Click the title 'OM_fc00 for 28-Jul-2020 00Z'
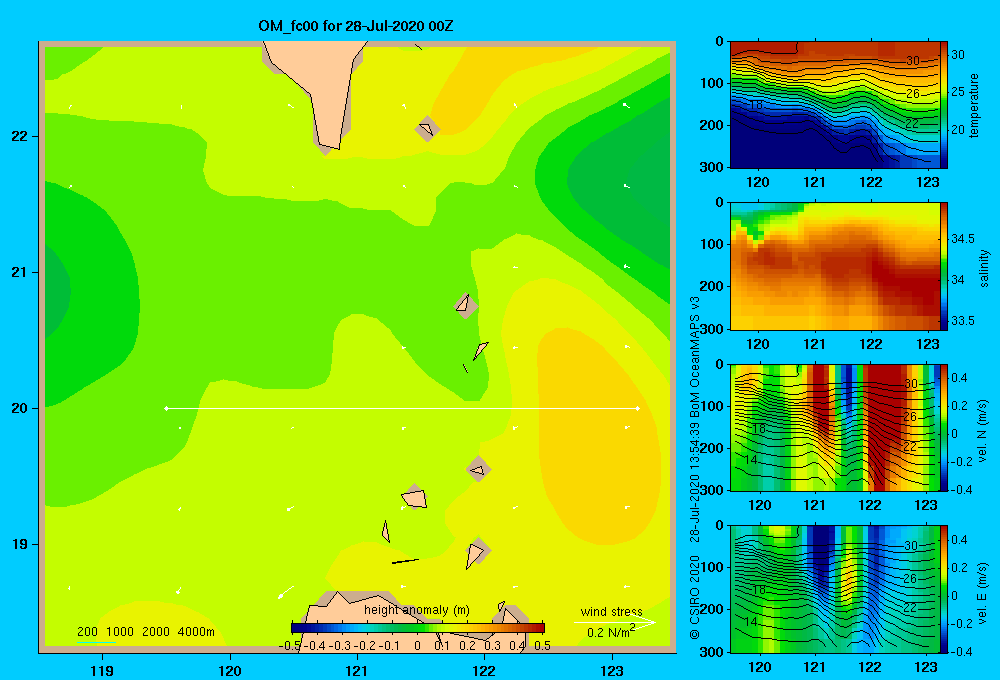The height and width of the screenshot is (680, 1000). click(355, 26)
